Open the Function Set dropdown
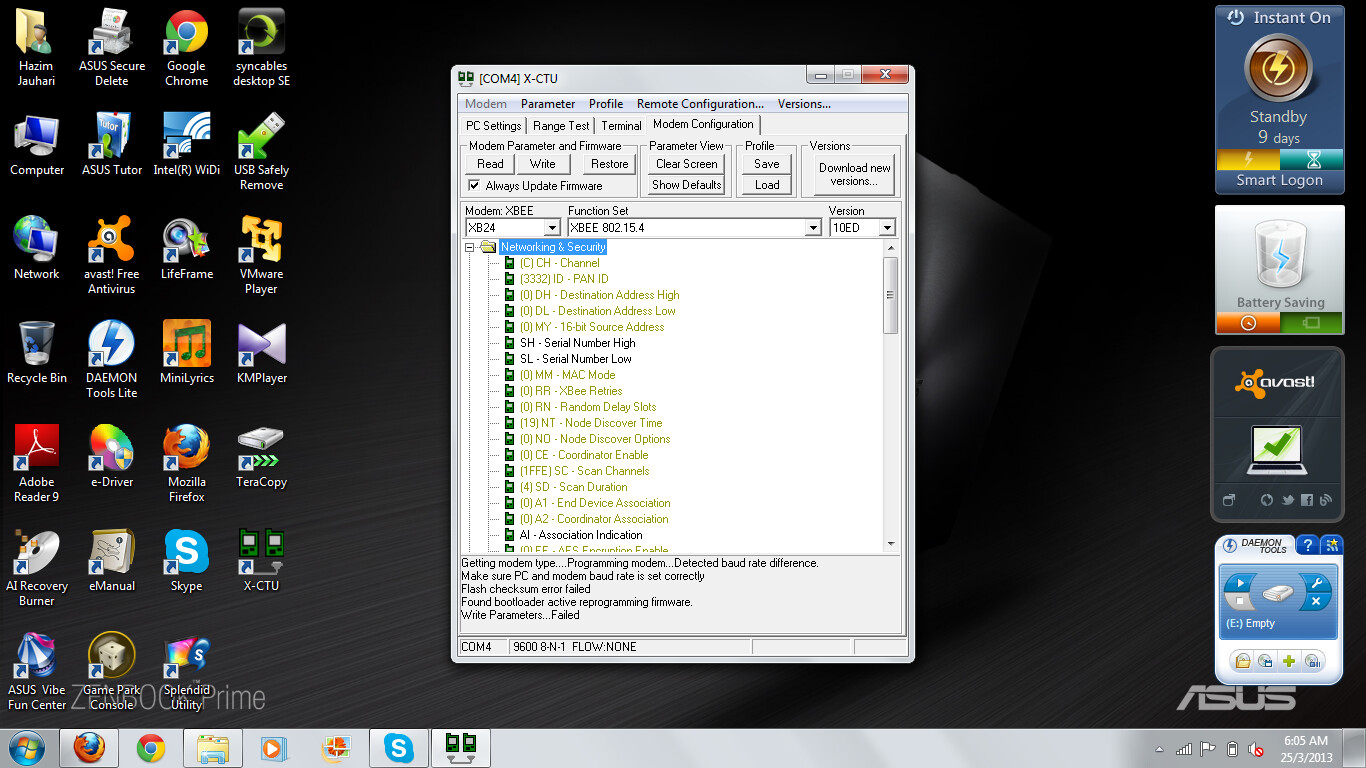This screenshot has height=768, width=1366. click(813, 227)
